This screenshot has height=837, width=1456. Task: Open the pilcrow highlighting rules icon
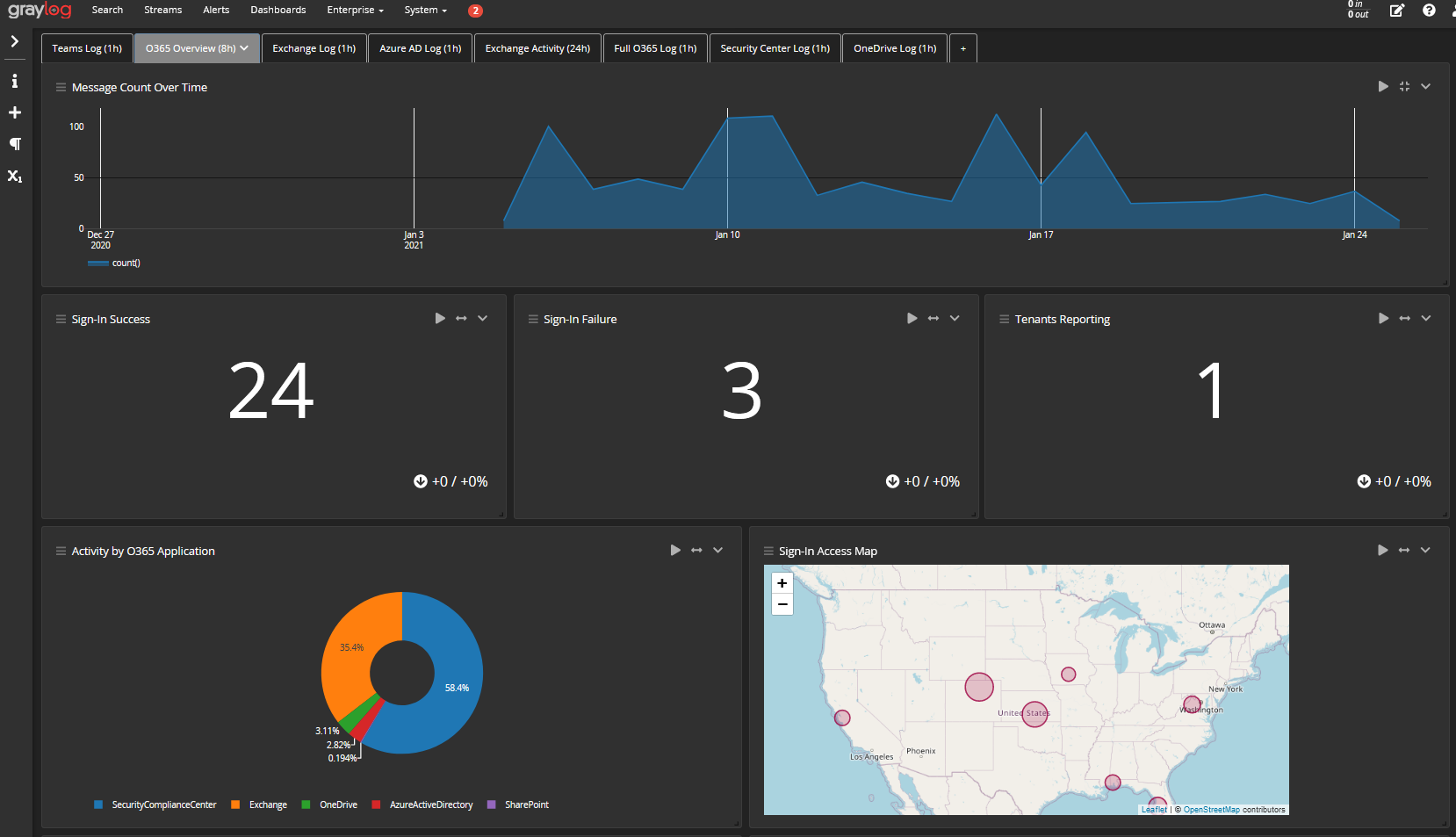(x=15, y=144)
